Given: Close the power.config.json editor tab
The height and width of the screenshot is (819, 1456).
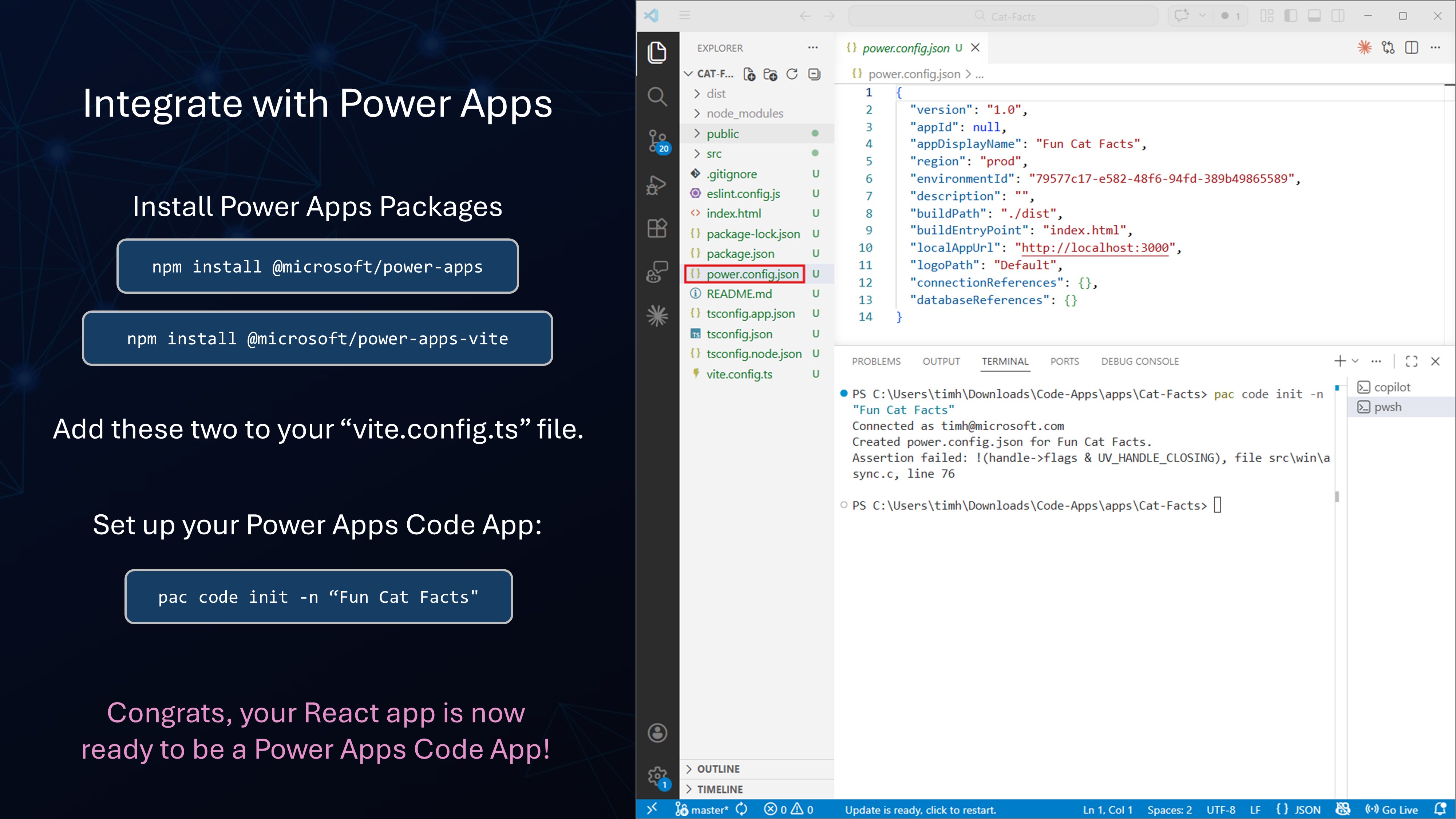Looking at the screenshot, I should click(x=975, y=48).
